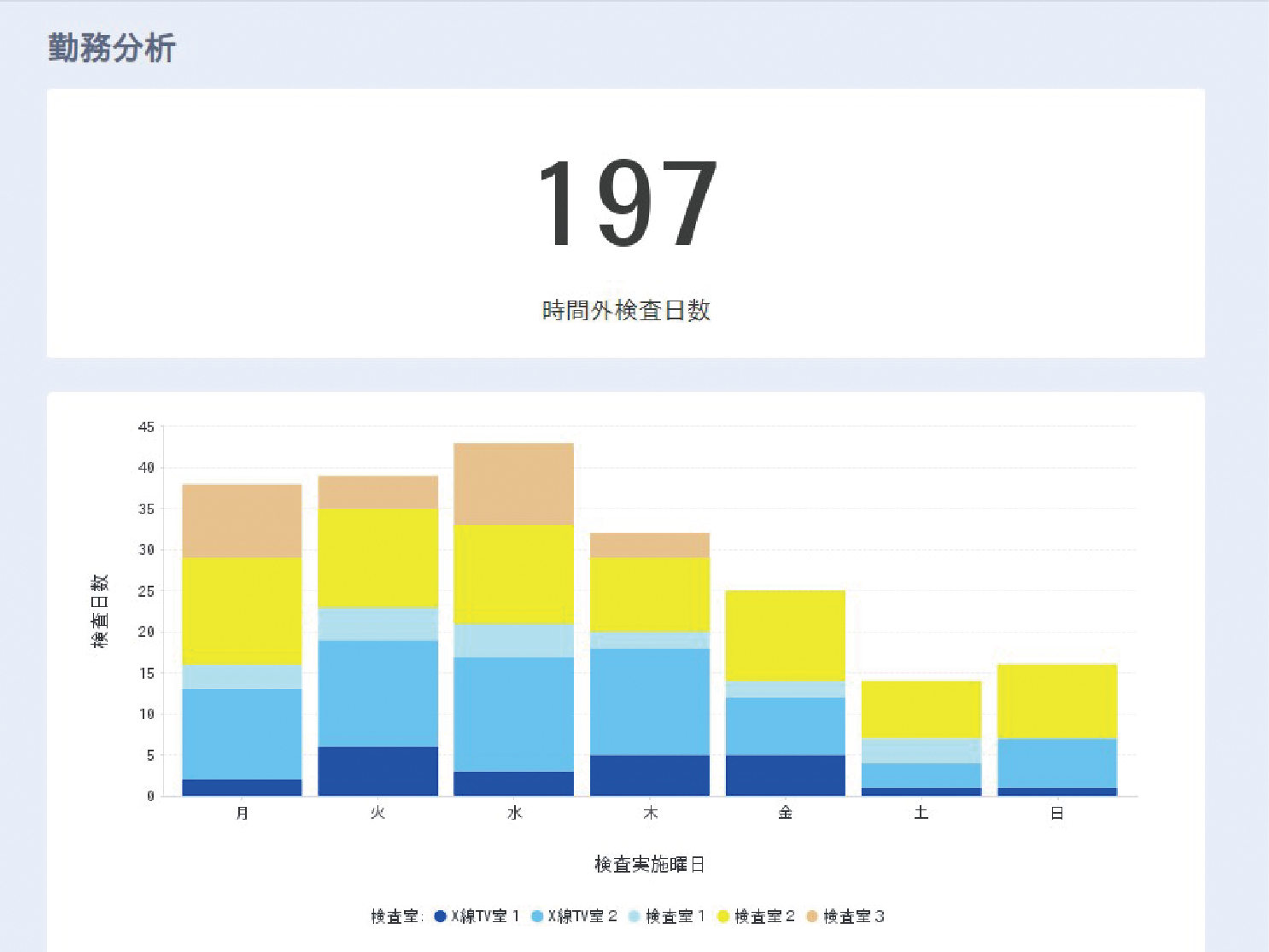Click the X線TV室 1 dark blue legend dot
The width and height of the screenshot is (1269, 952).
tap(441, 916)
